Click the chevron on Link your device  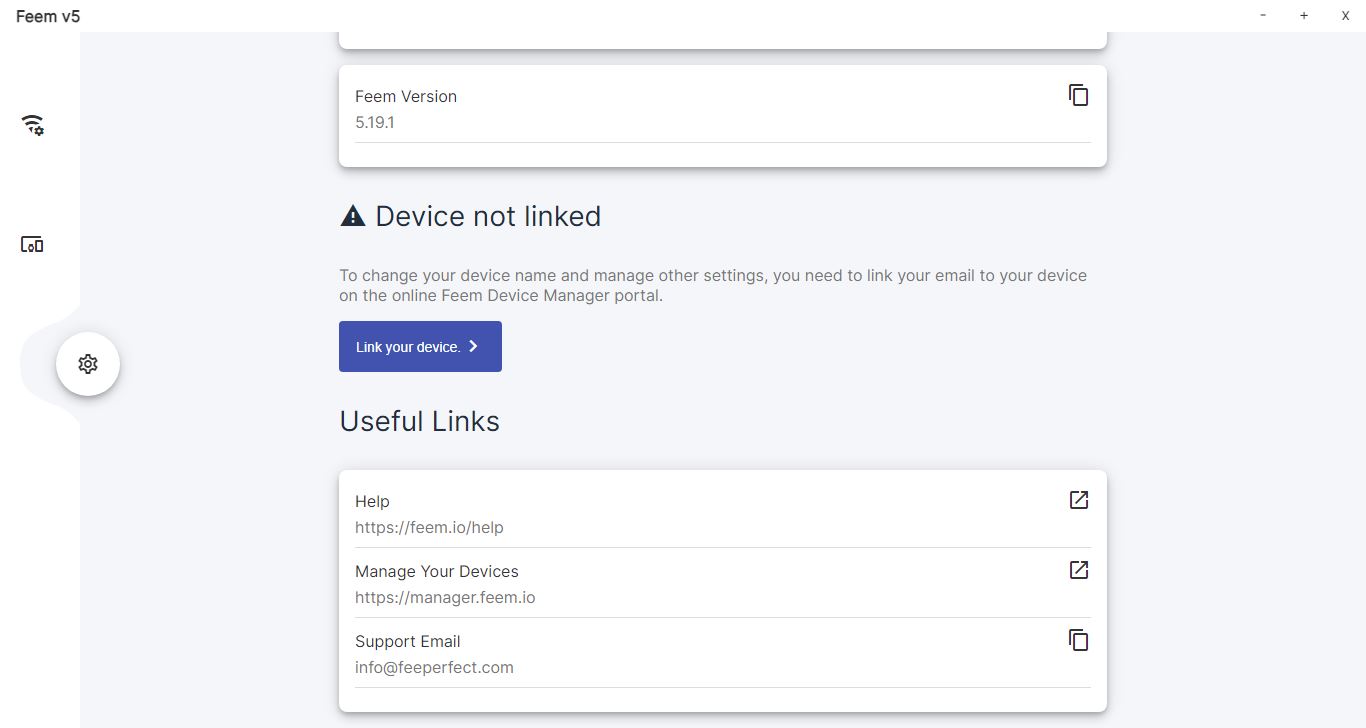pos(474,346)
